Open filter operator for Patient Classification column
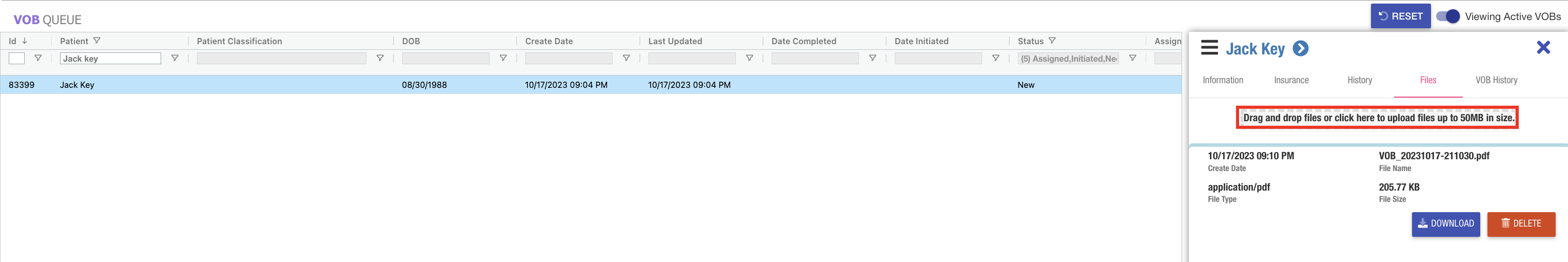1568x262 pixels. pyautogui.click(x=380, y=59)
